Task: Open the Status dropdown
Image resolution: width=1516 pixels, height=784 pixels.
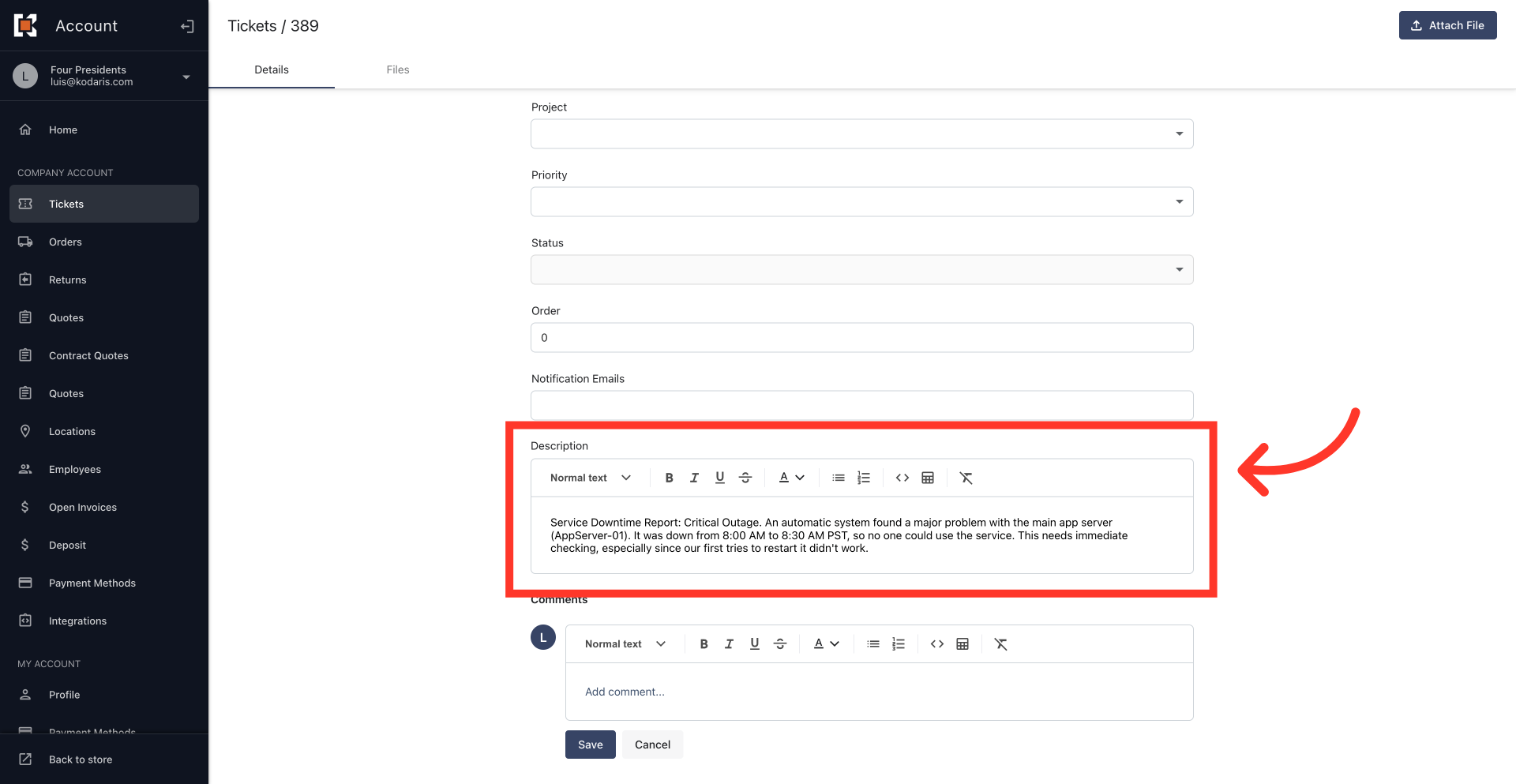Action: (861, 270)
